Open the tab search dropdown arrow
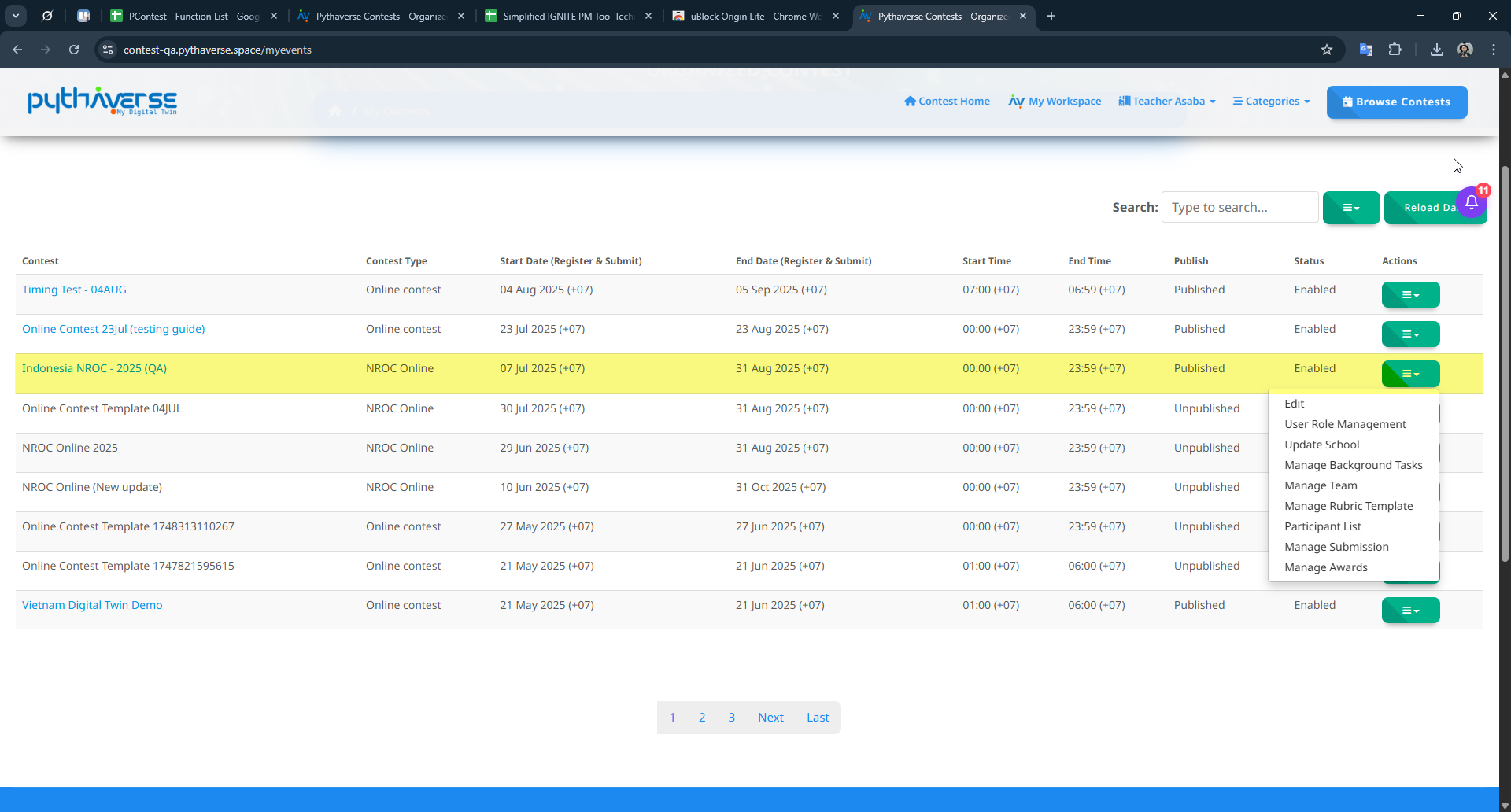This screenshot has width=1511, height=812. [x=16, y=16]
